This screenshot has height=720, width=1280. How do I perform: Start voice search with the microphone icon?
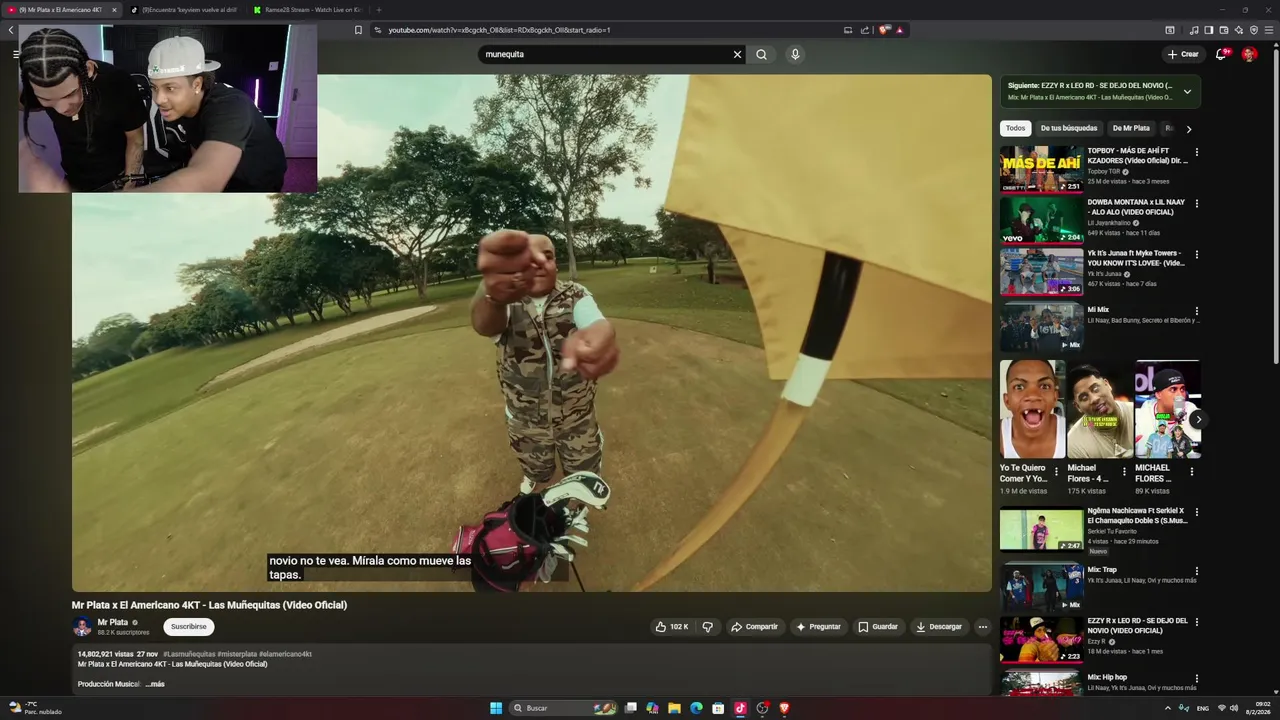(795, 55)
